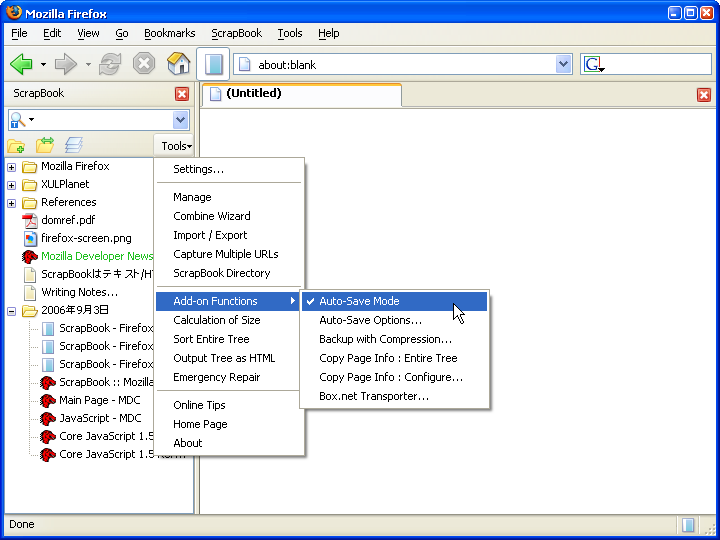The height and width of the screenshot is (540, 720).
Task: Collapse the 2006年9月3日 folder
Action: point(12,312)
